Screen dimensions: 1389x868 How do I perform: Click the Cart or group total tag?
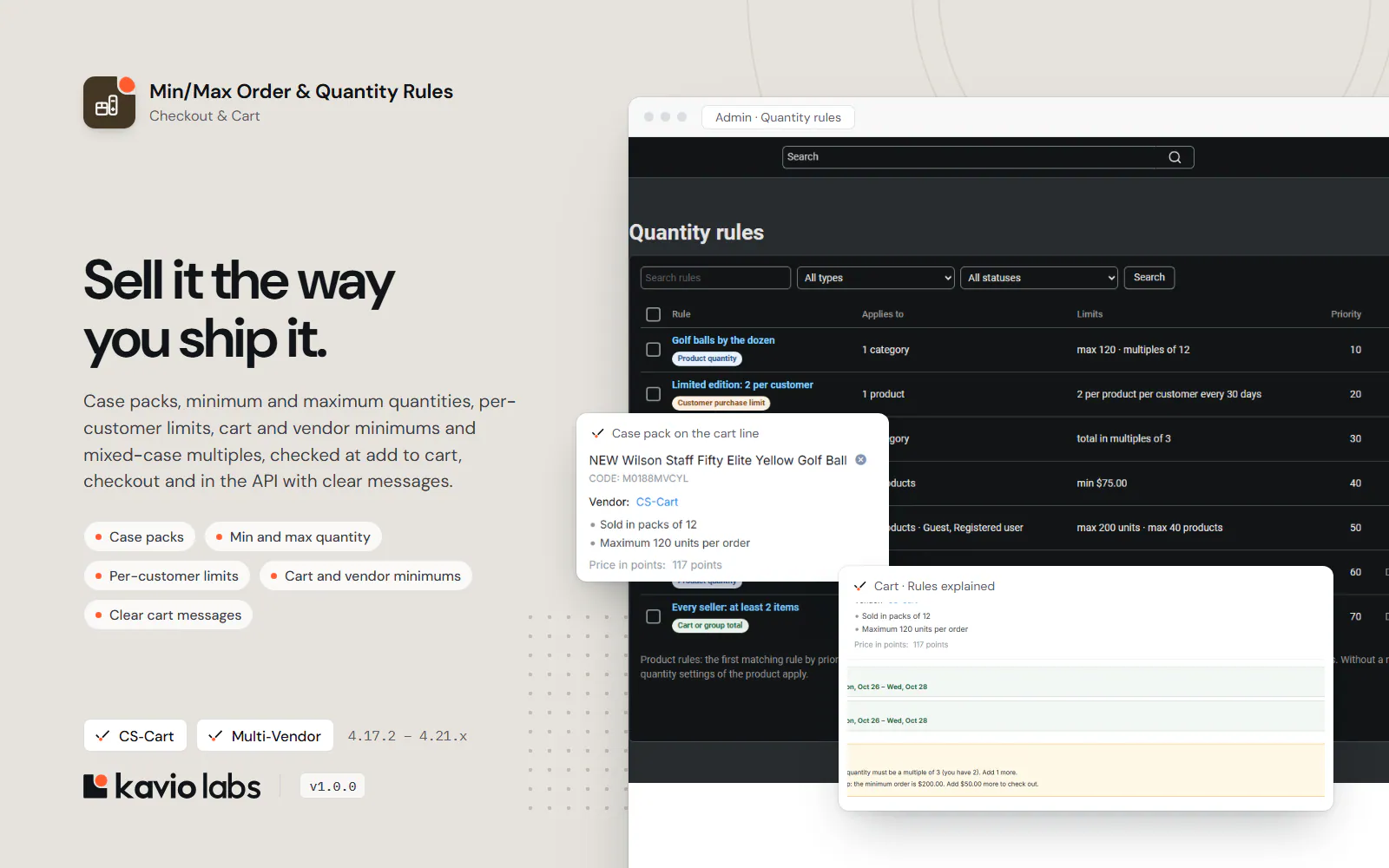pos(710,626)
